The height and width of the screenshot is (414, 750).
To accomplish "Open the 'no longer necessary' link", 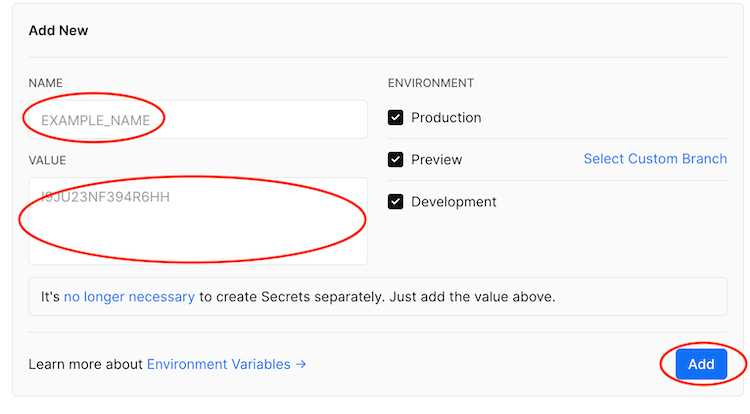I will click(129, 297).
